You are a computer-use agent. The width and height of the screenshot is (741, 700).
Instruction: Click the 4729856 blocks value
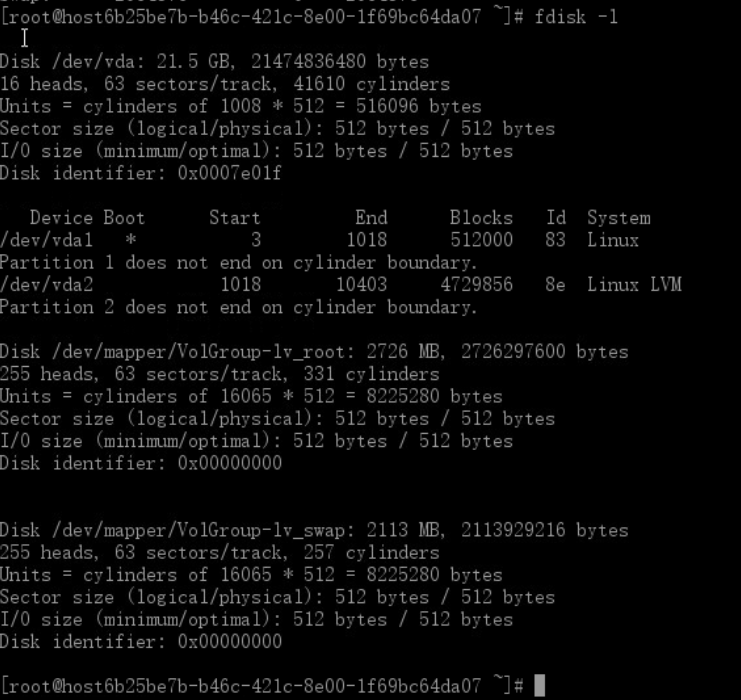(476, 285)
